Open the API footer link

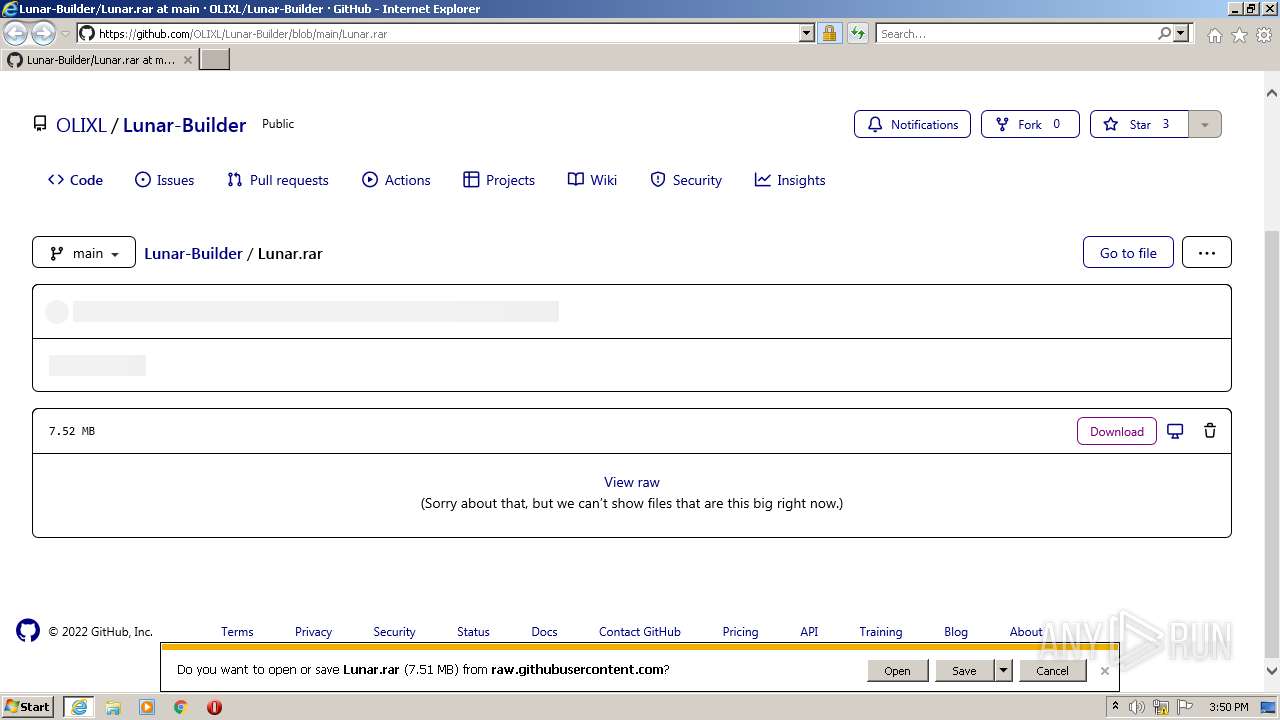(x=809, y=632)
